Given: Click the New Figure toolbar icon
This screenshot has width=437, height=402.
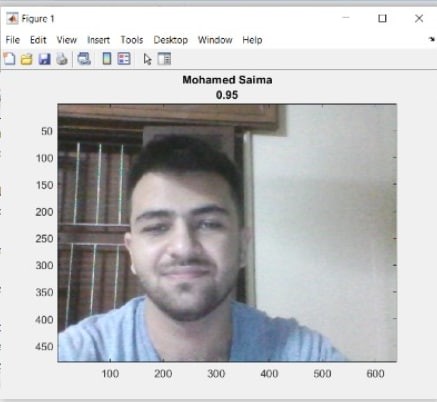Looking at the screenshot, I should tap(9, 59).
